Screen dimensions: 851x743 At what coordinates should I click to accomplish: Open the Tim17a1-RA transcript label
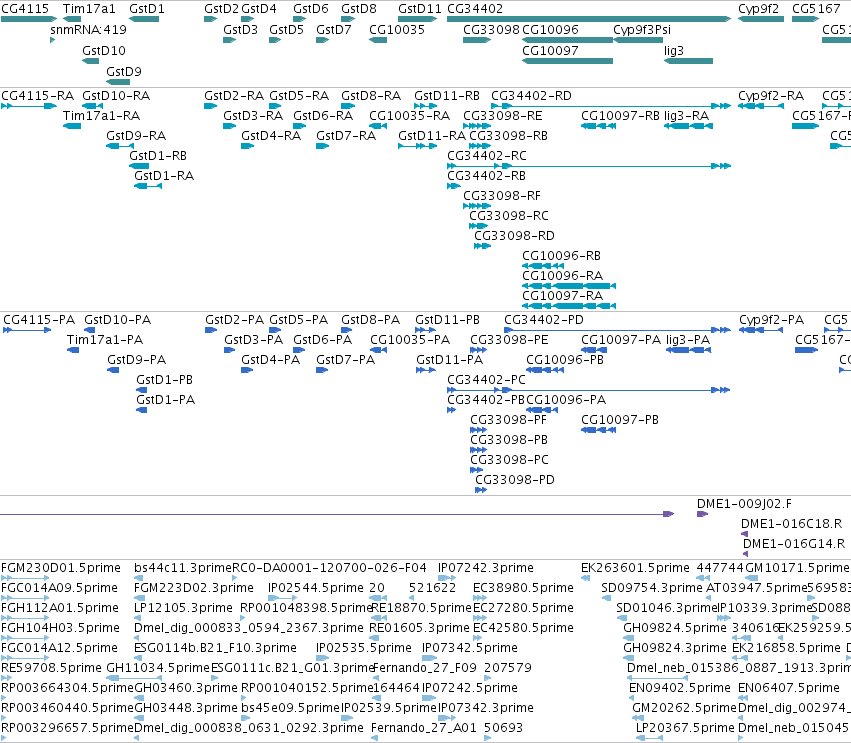pos(101,116)
